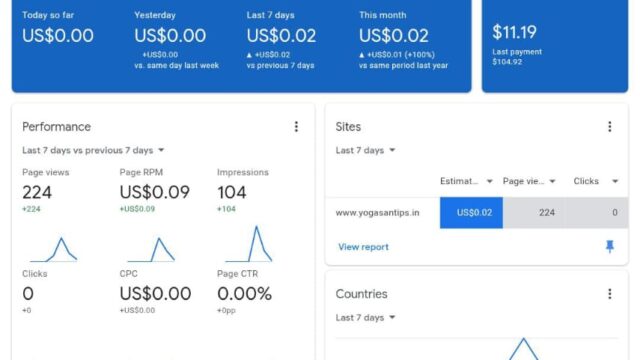Screen dimensions: 640x360
Task: Select www.yogasantips.in site row
Action: 477,213
